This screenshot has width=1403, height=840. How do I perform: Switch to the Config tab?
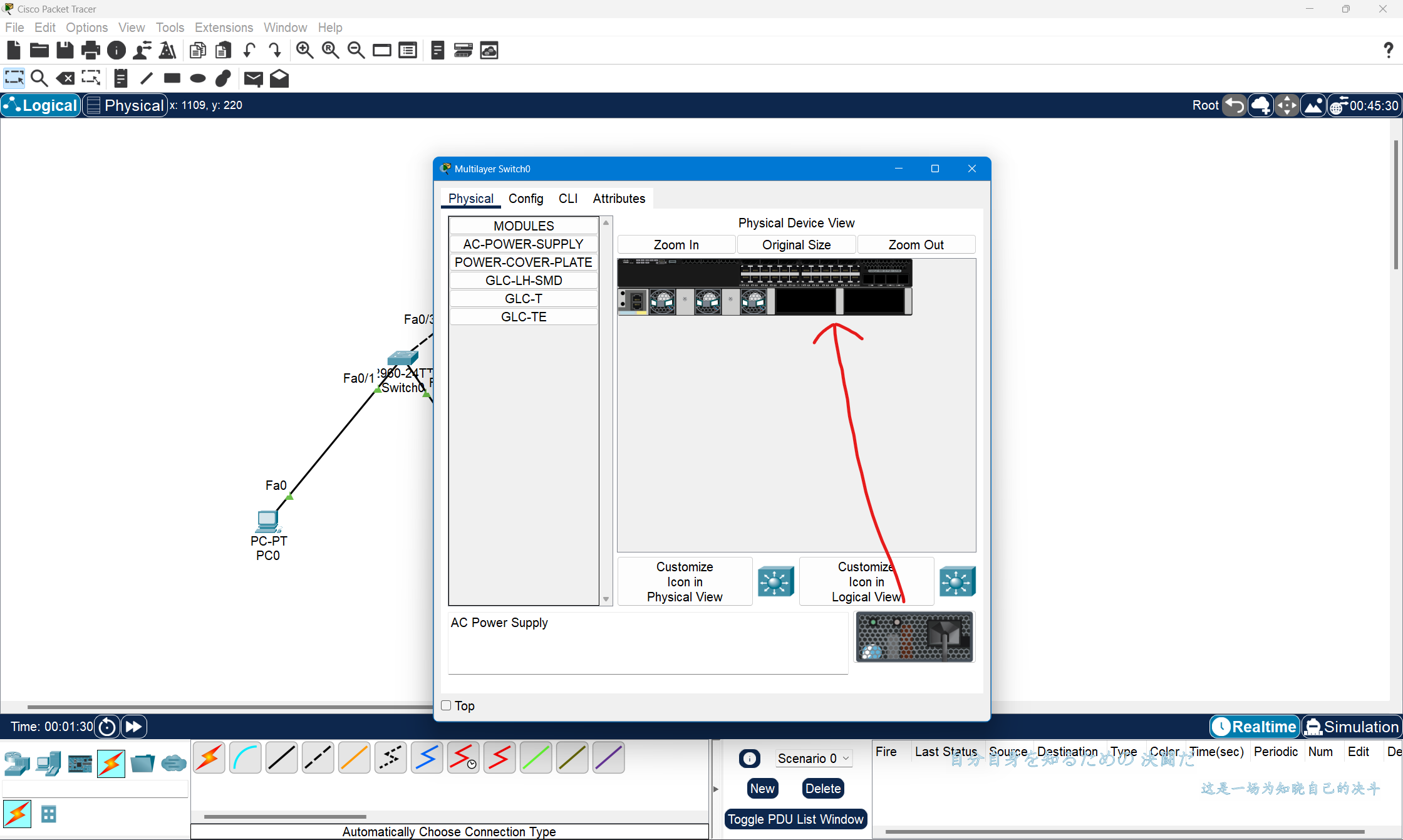click(525, 199)
